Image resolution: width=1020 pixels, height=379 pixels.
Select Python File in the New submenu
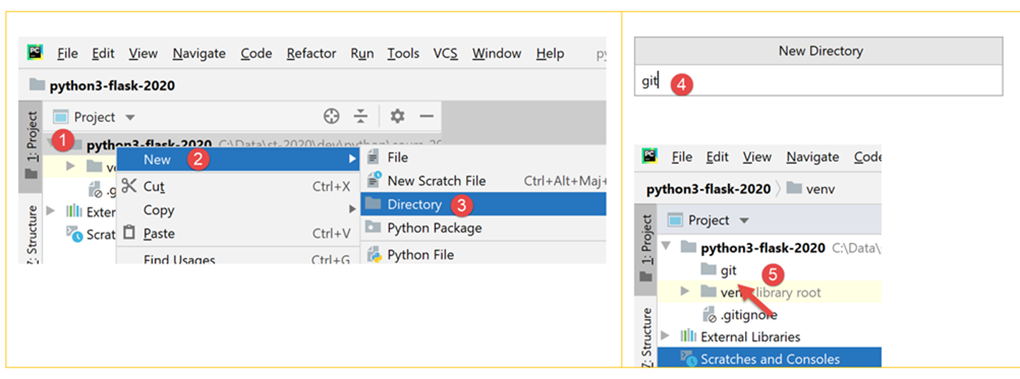click(x=483, y=254)
